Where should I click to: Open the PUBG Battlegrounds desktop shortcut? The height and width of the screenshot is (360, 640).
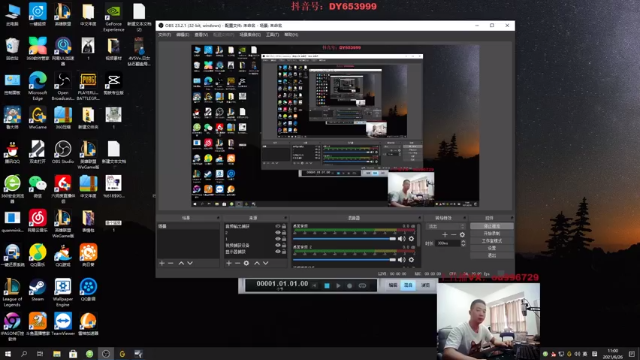(88, 86)
